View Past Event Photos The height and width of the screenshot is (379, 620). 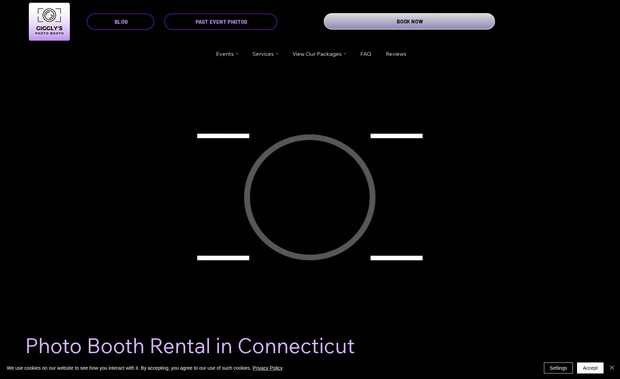(x=221, y=22)
